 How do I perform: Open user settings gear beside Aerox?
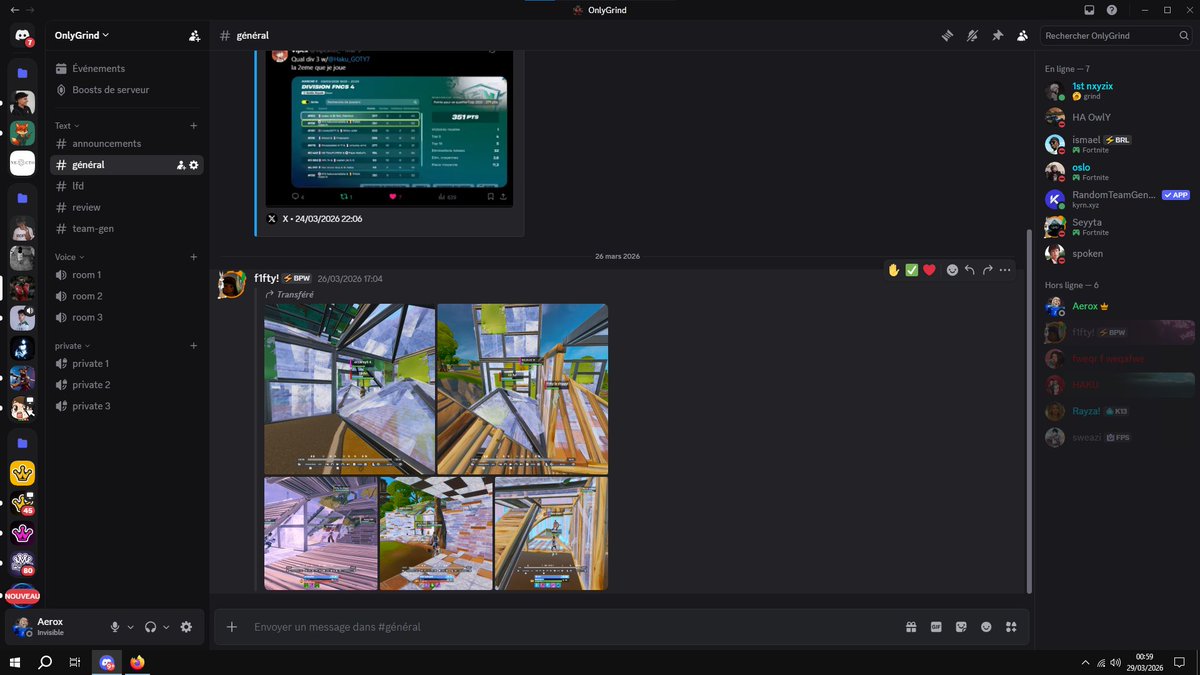tap(186, 627)
